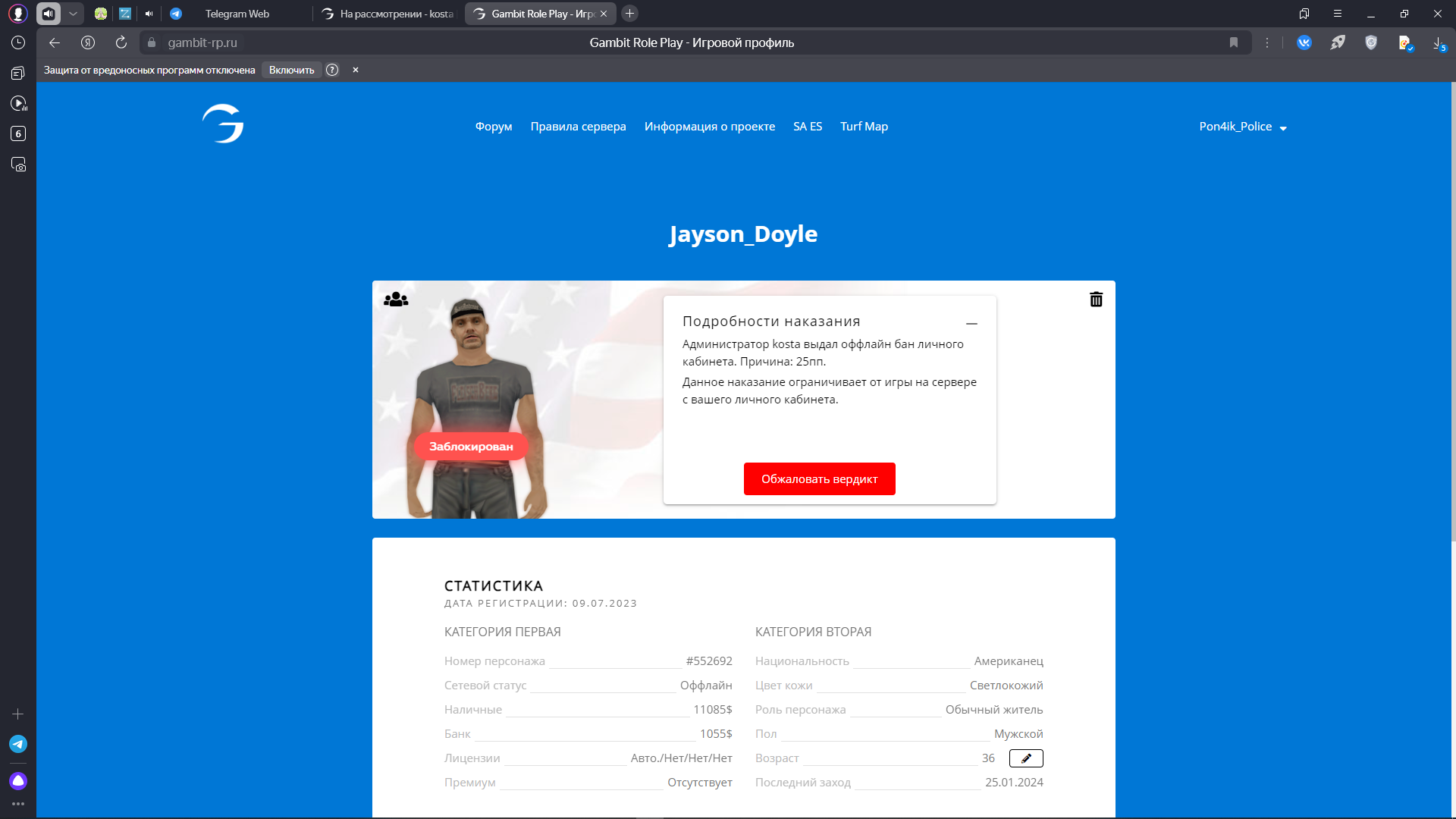This screenshot has width=1456, height=819.
Task: Open history clock icon in sidebar
Action: click(x=18, y=42)
